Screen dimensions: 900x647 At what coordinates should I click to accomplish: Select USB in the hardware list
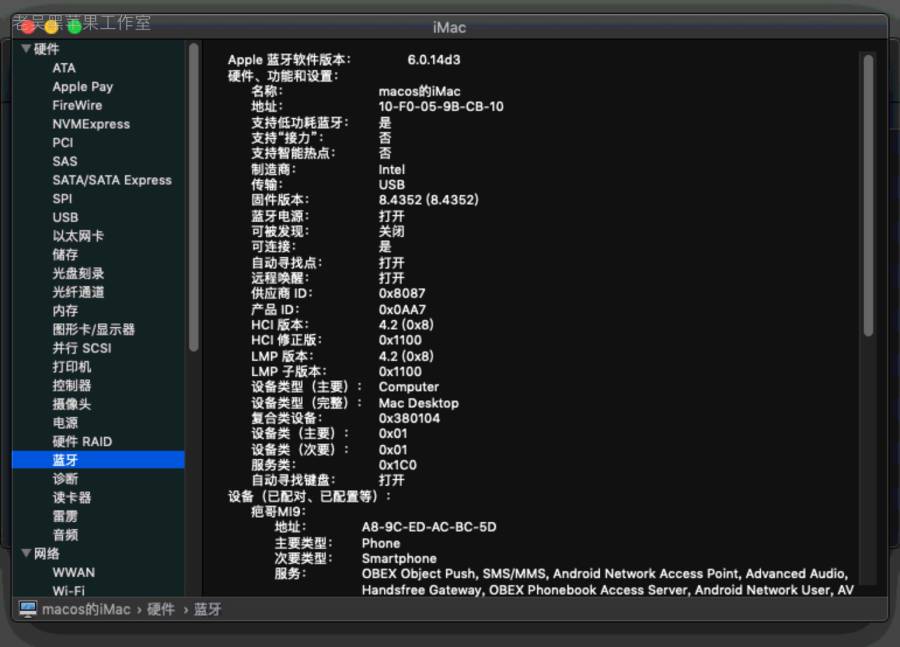tap(66, 217)
